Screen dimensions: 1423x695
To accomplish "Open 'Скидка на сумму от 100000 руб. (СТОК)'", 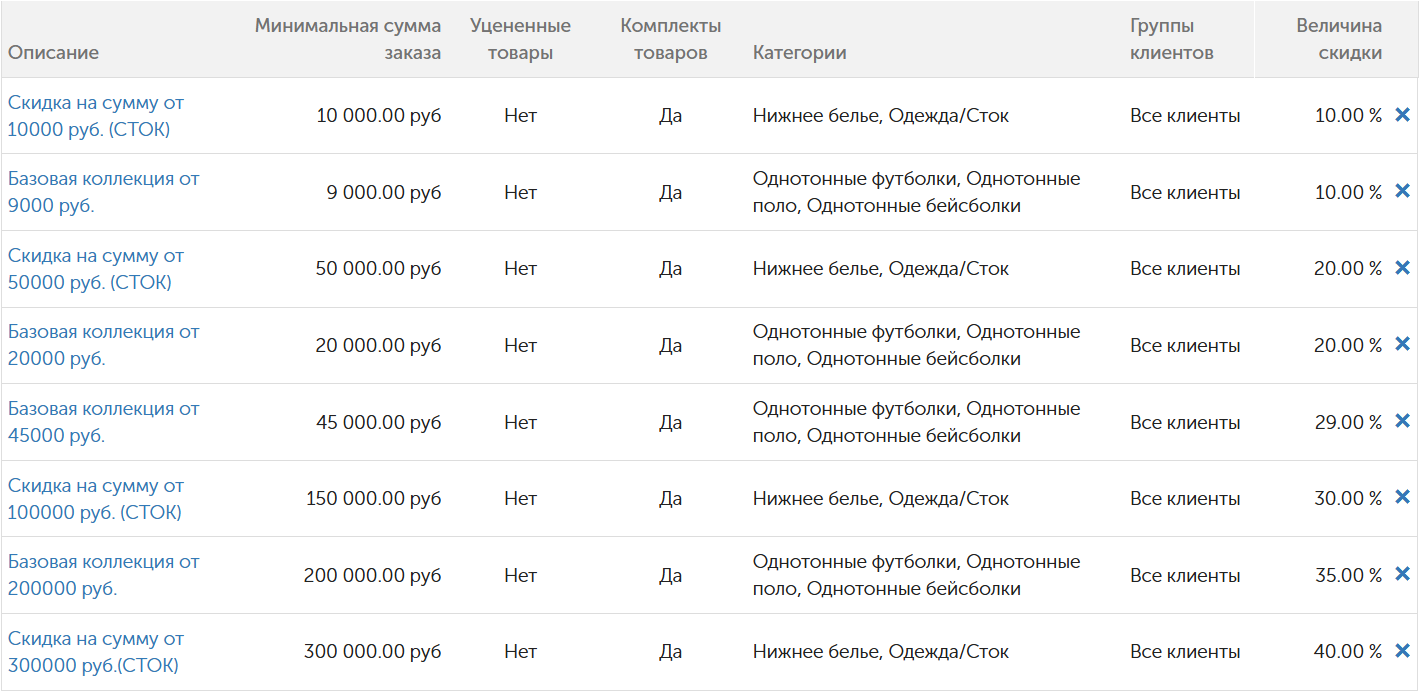I will (x=96, y=499).
